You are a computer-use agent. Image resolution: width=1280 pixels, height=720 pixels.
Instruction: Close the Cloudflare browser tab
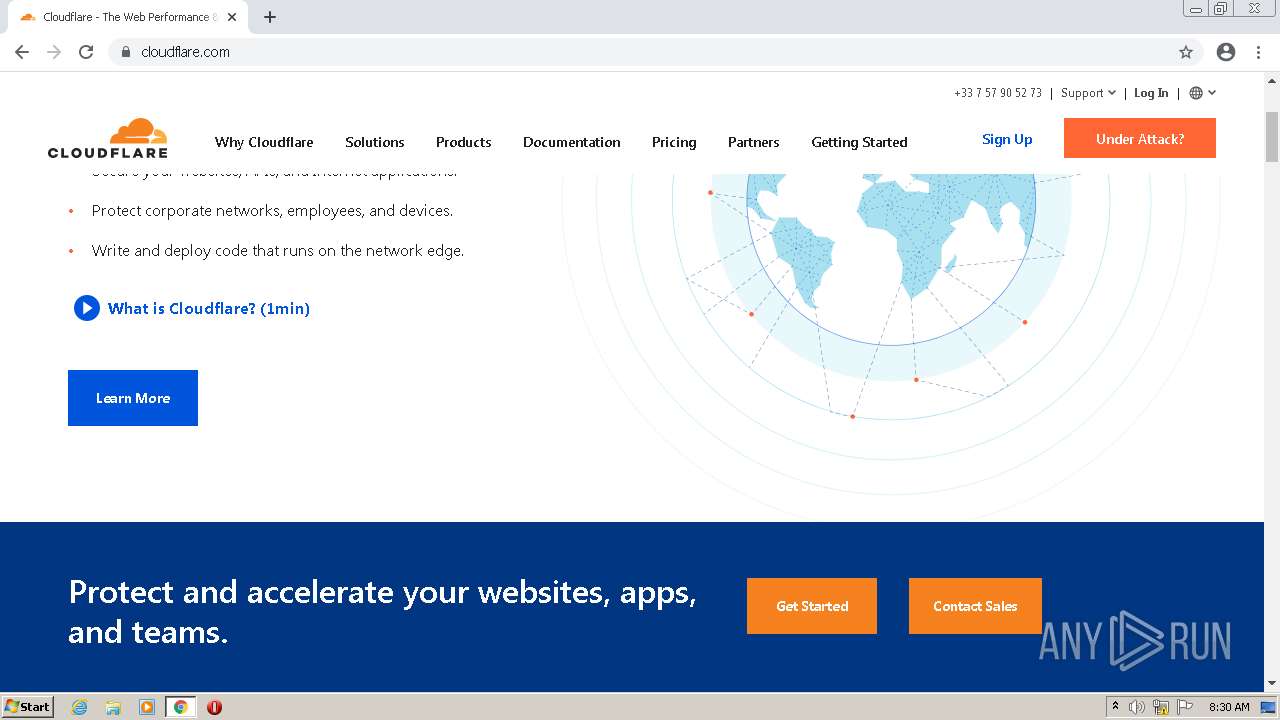pos(232,17)
